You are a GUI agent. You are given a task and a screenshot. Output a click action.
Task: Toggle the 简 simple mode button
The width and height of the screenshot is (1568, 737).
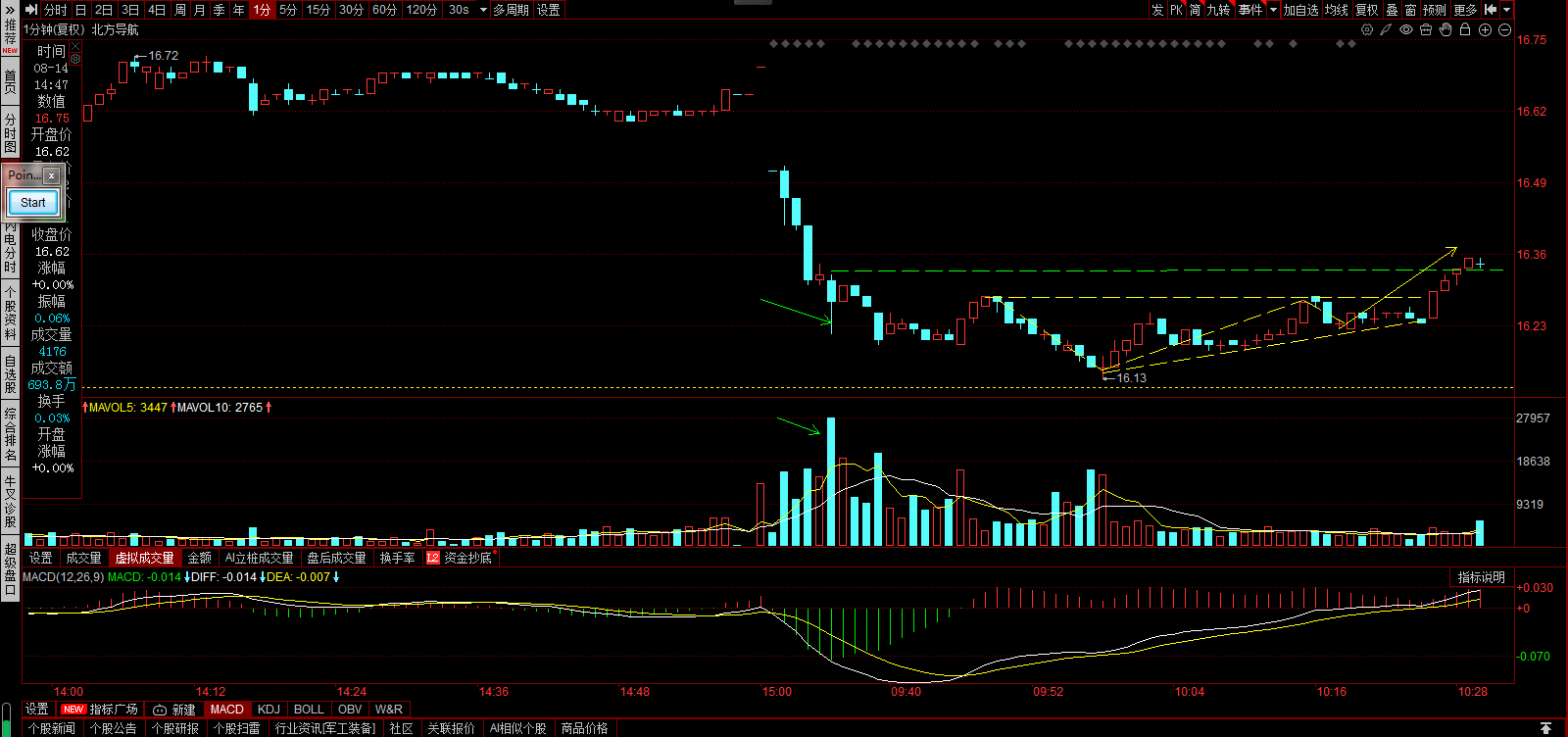[x=1196, y=10]
